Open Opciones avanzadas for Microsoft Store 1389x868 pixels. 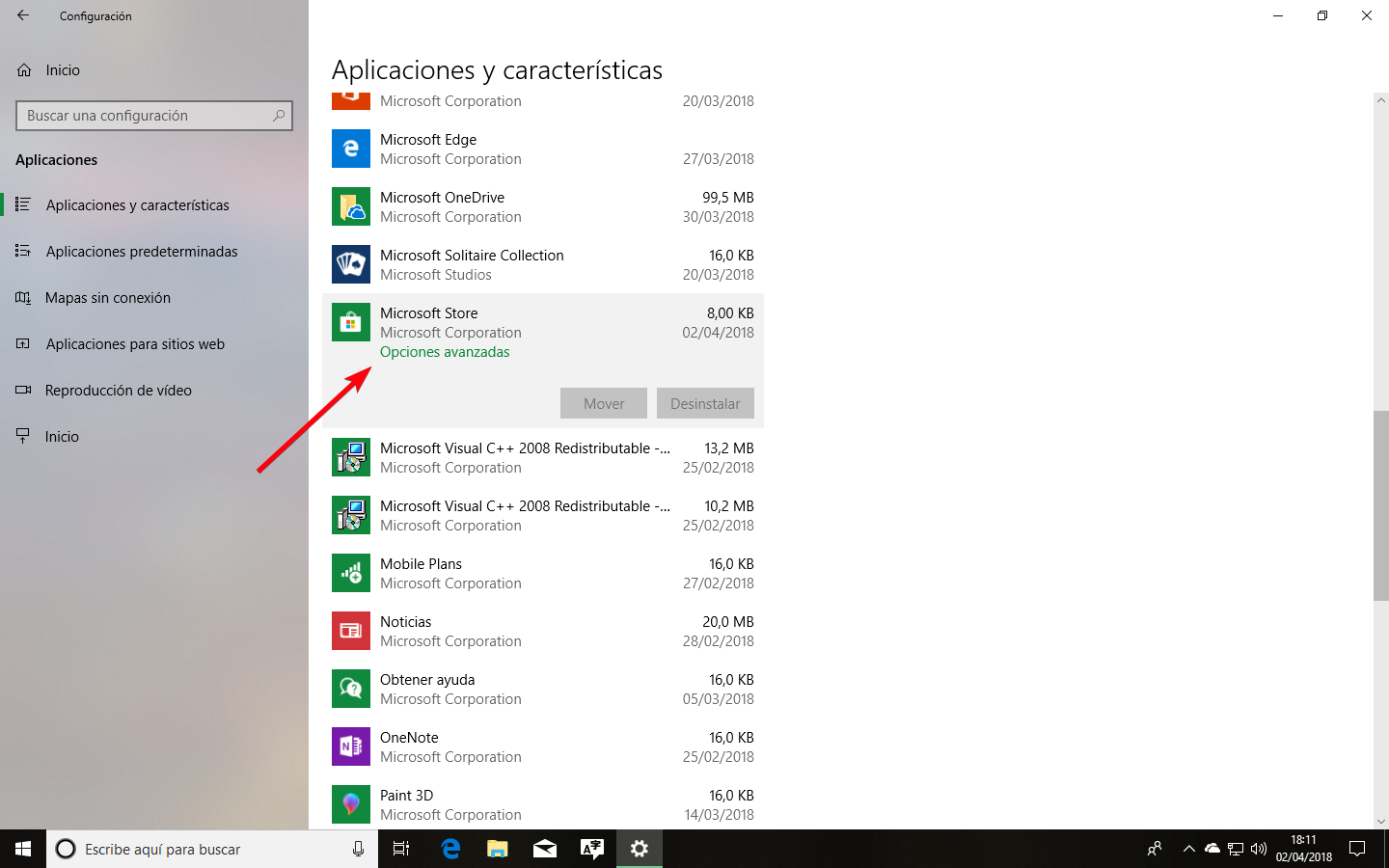pyautogui.click(x=445, y=352)
